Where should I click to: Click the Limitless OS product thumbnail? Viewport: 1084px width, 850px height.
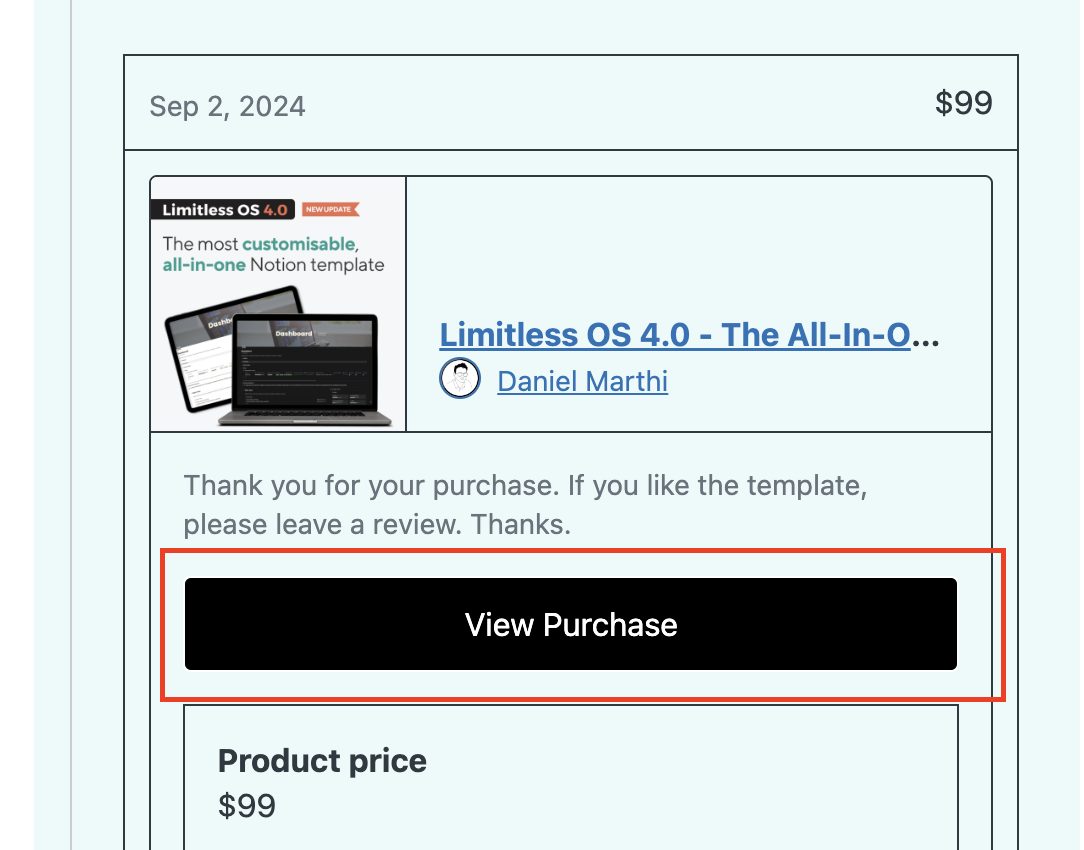click(x=278, y=304)
